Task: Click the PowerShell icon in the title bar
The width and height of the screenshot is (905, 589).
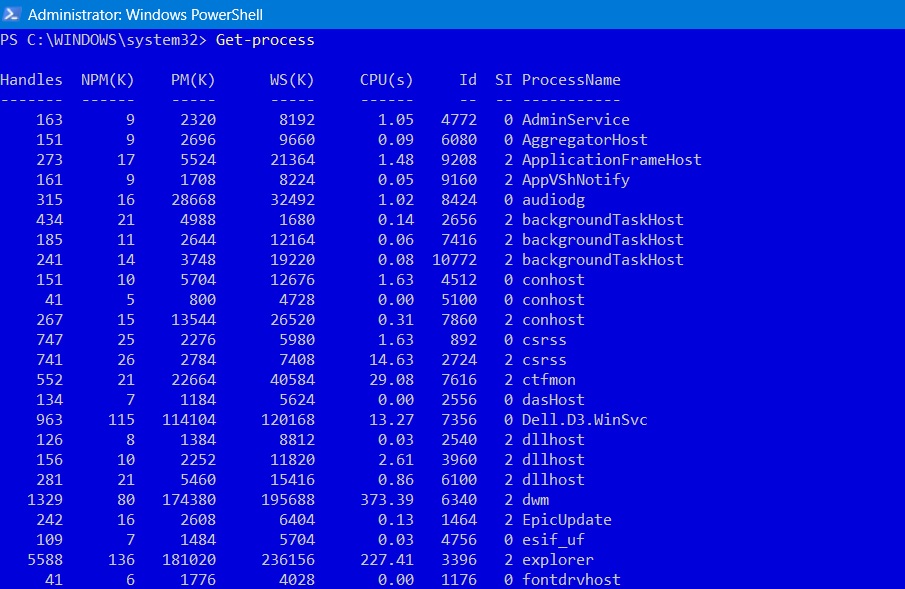Action: coord(14,14)
